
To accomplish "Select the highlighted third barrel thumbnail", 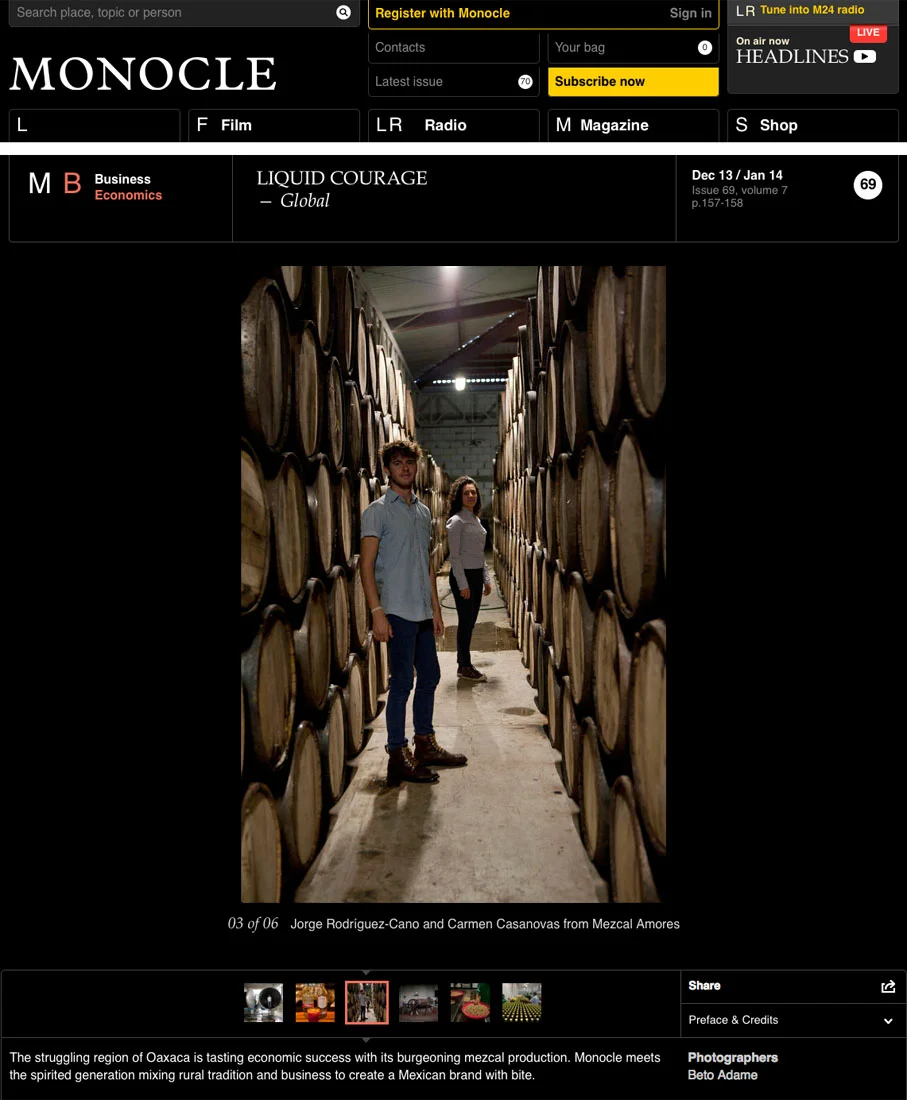I will tap(366, 1002).
